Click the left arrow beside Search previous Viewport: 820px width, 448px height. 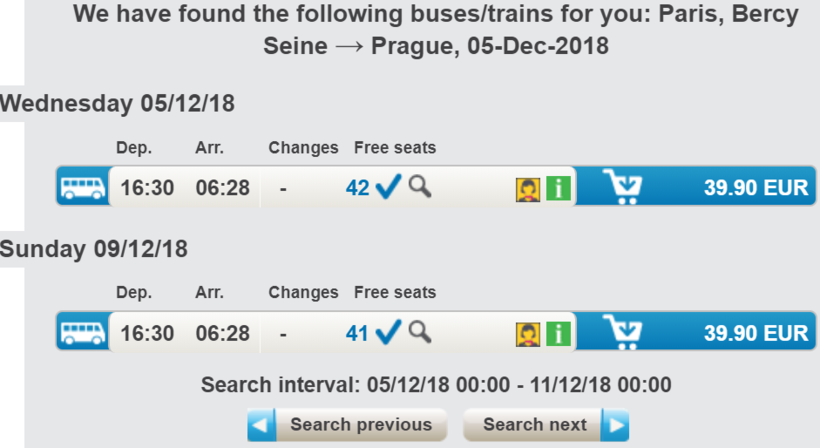coord(262,426)
